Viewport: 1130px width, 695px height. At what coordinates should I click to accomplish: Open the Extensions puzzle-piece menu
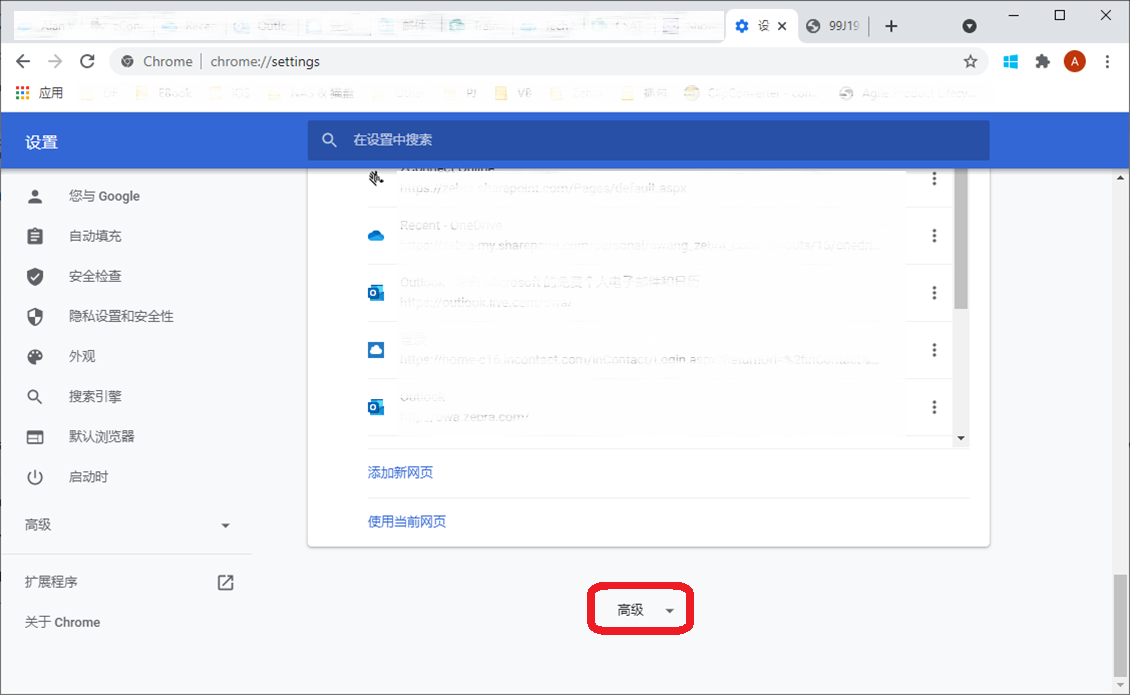[1042, 61]
